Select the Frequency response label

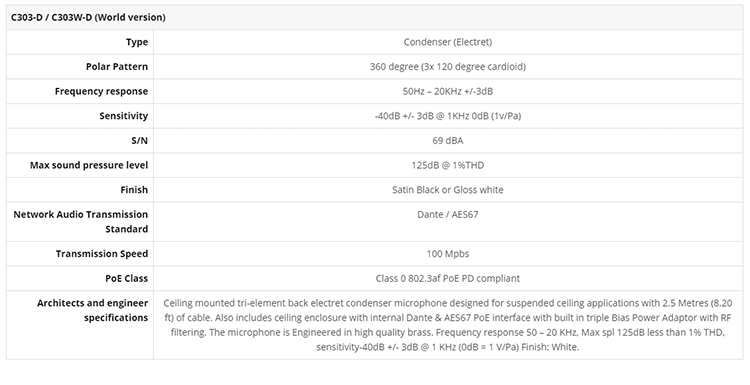[x=101, y=91]
